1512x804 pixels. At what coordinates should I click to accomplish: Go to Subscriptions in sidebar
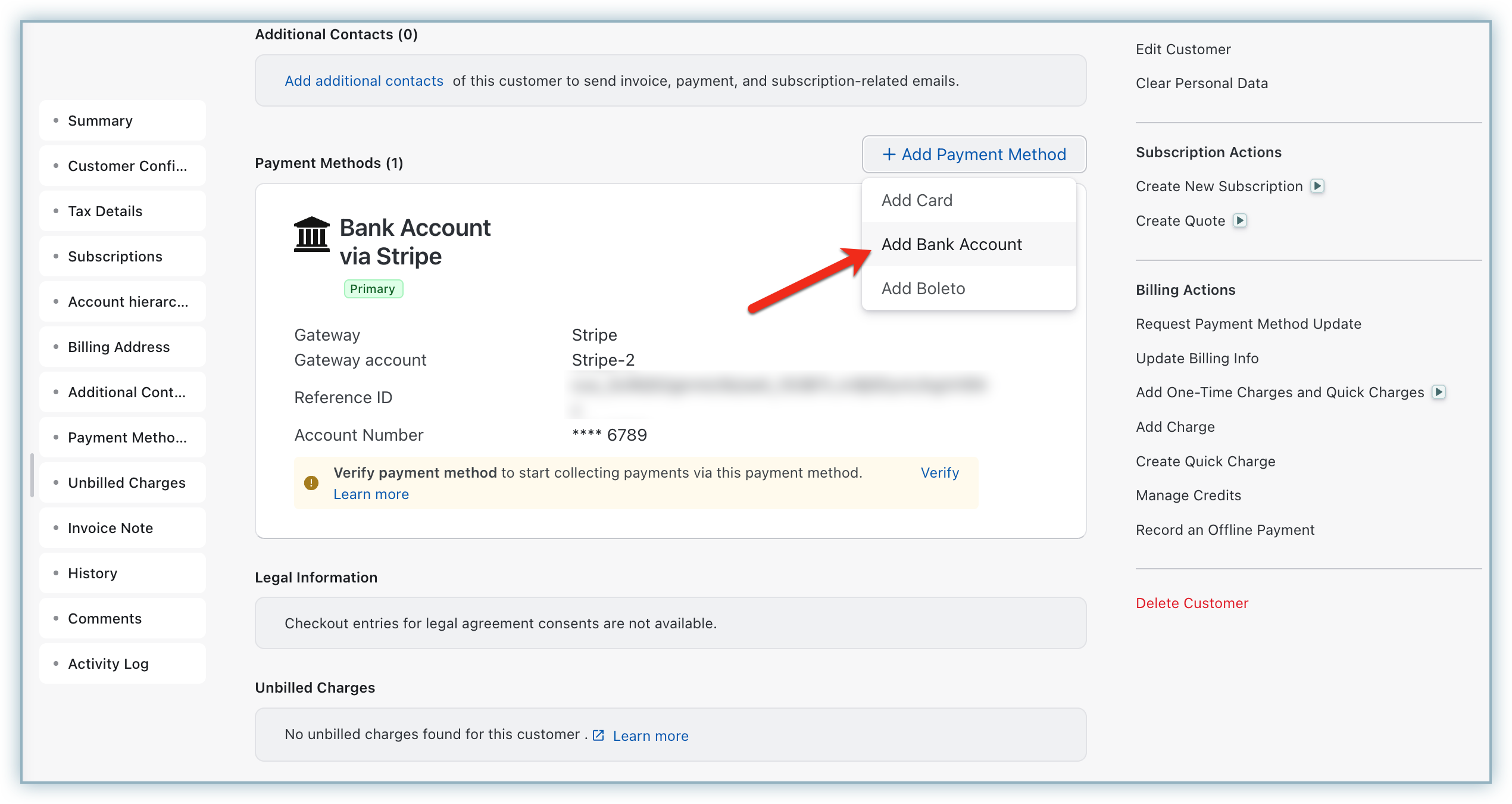pos(115,256)
